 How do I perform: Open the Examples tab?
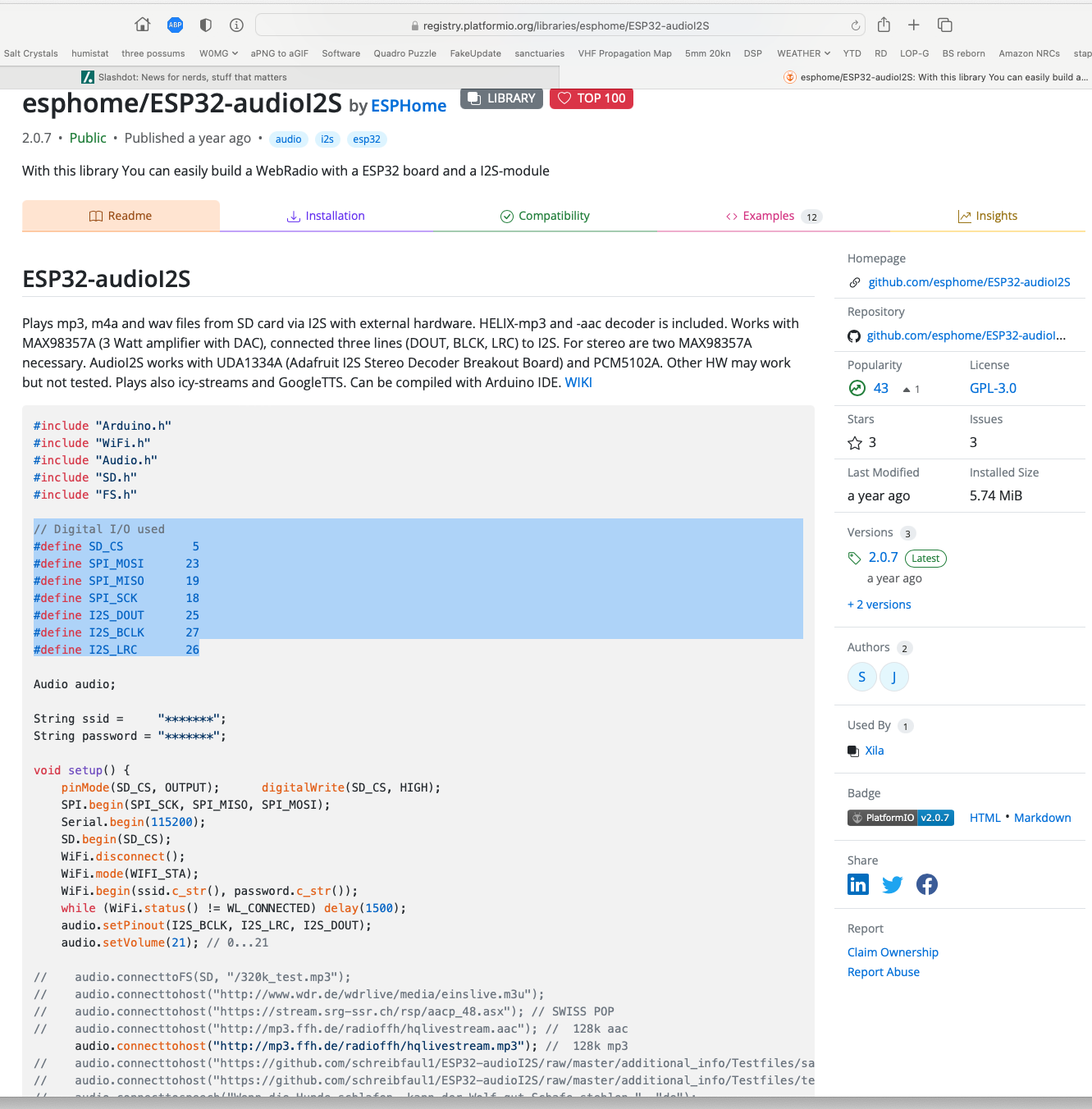tap(769, 216)
